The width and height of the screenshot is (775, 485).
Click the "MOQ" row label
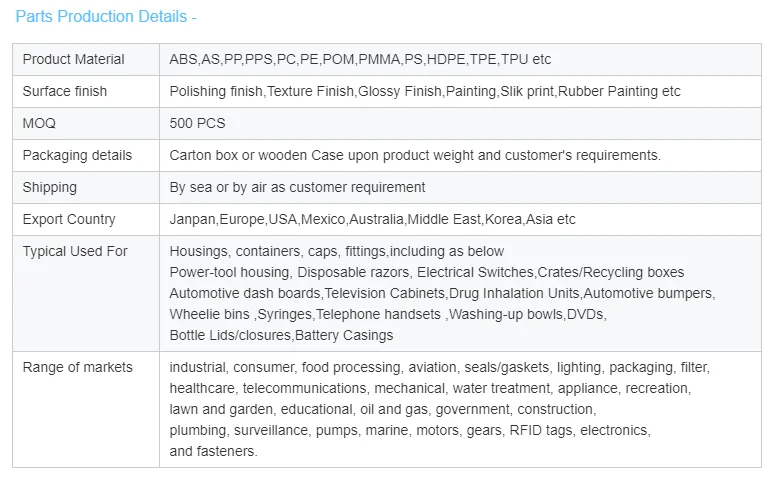pos(39,123)
